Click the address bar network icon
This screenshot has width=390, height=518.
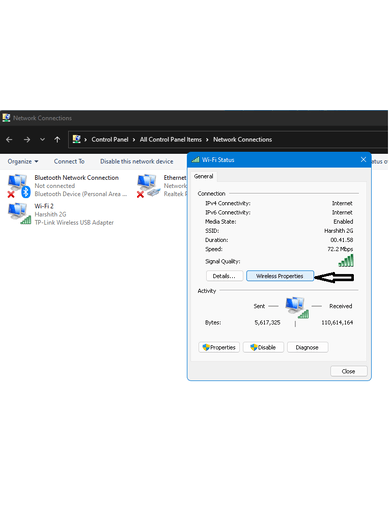click(77, 139)
